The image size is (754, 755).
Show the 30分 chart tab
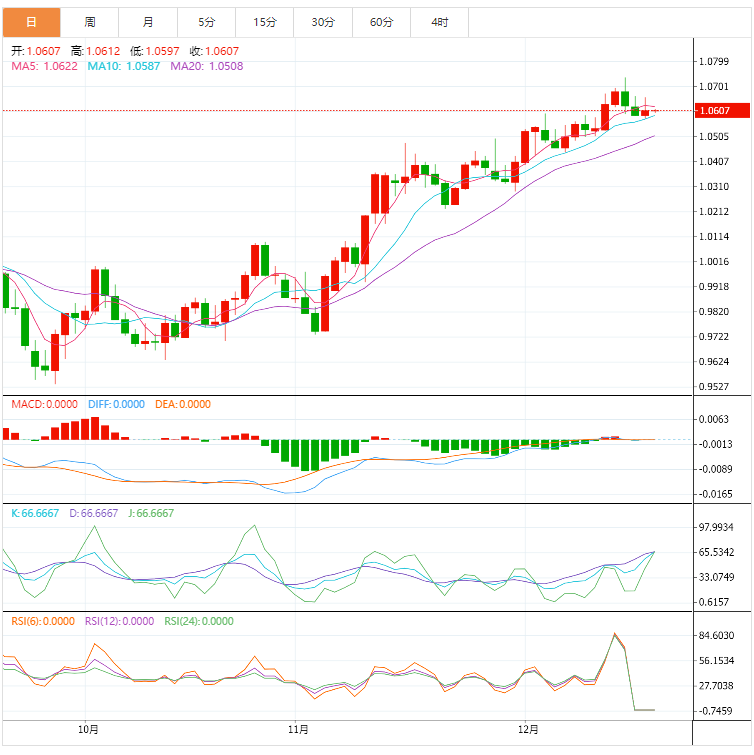323,22
